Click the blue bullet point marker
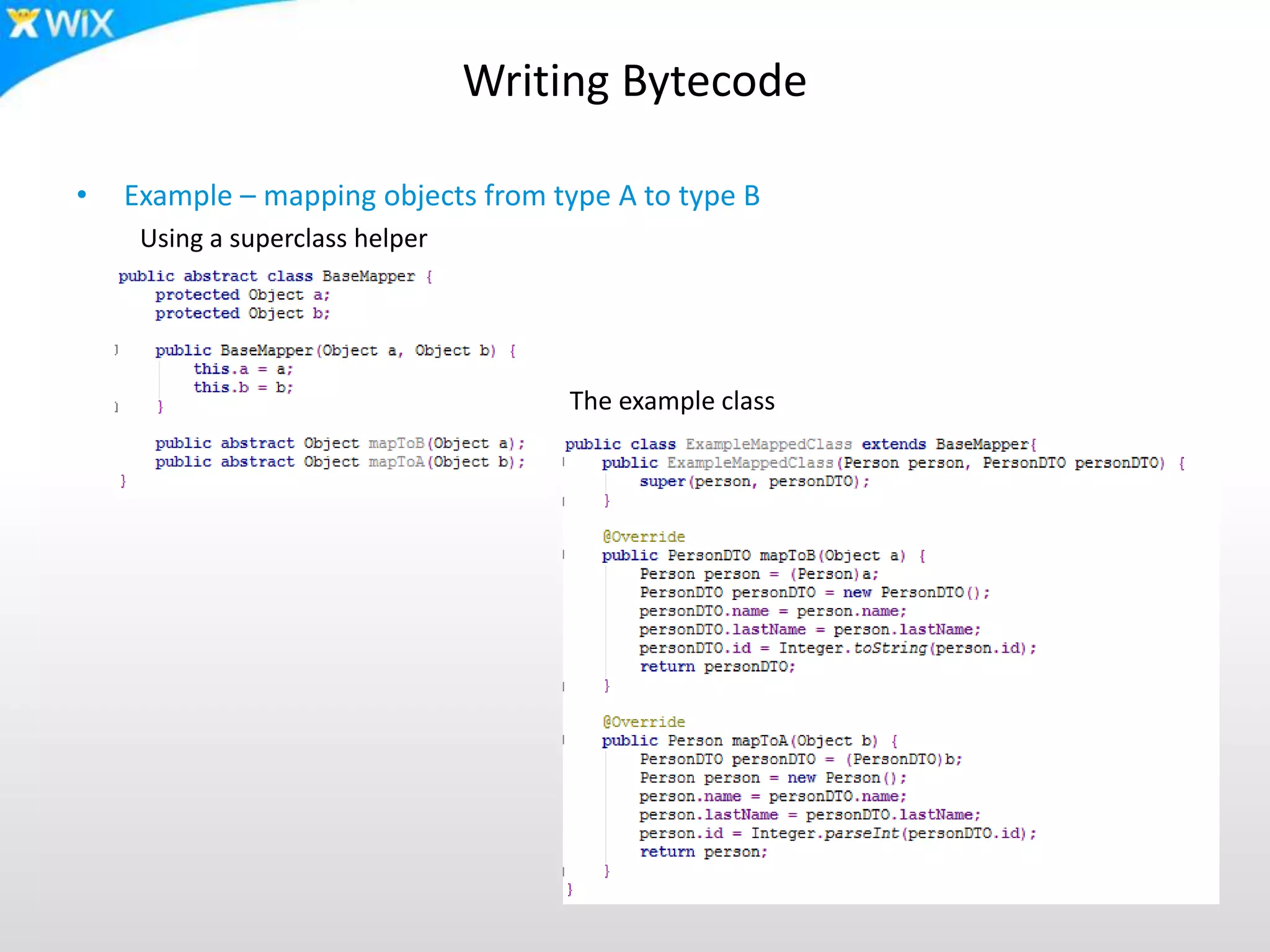 click(82, 195)
